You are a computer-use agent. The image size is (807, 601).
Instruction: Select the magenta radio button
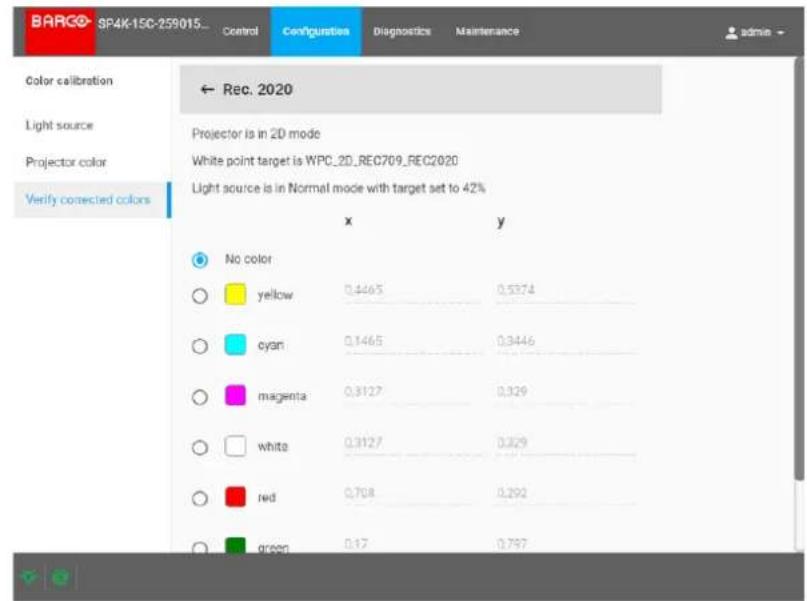pos(200,397)
